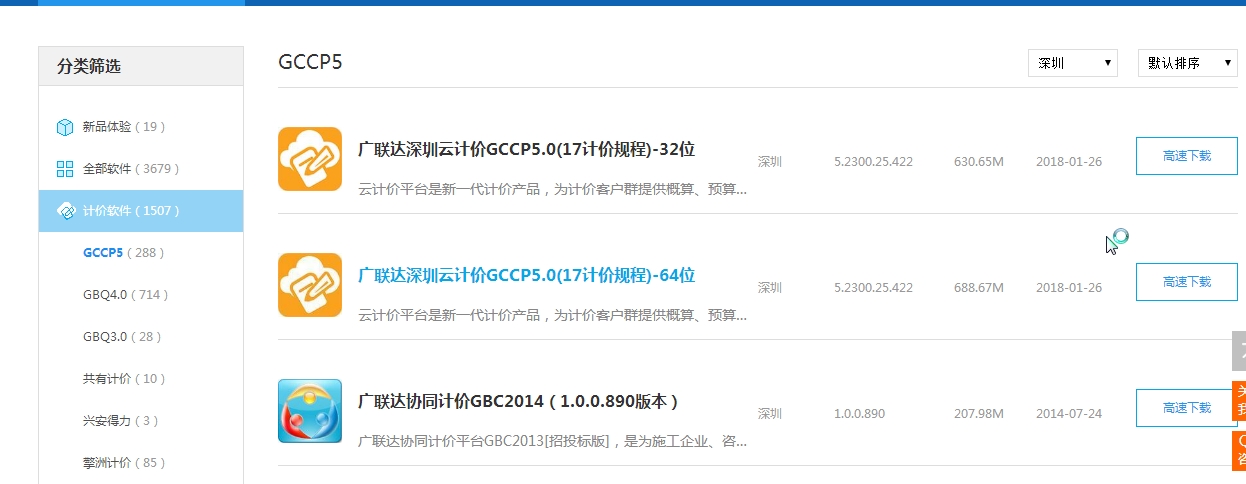Click date 2018-01-26 in 32位 row
1246x484 pixels.
[x=1069, y=162]
